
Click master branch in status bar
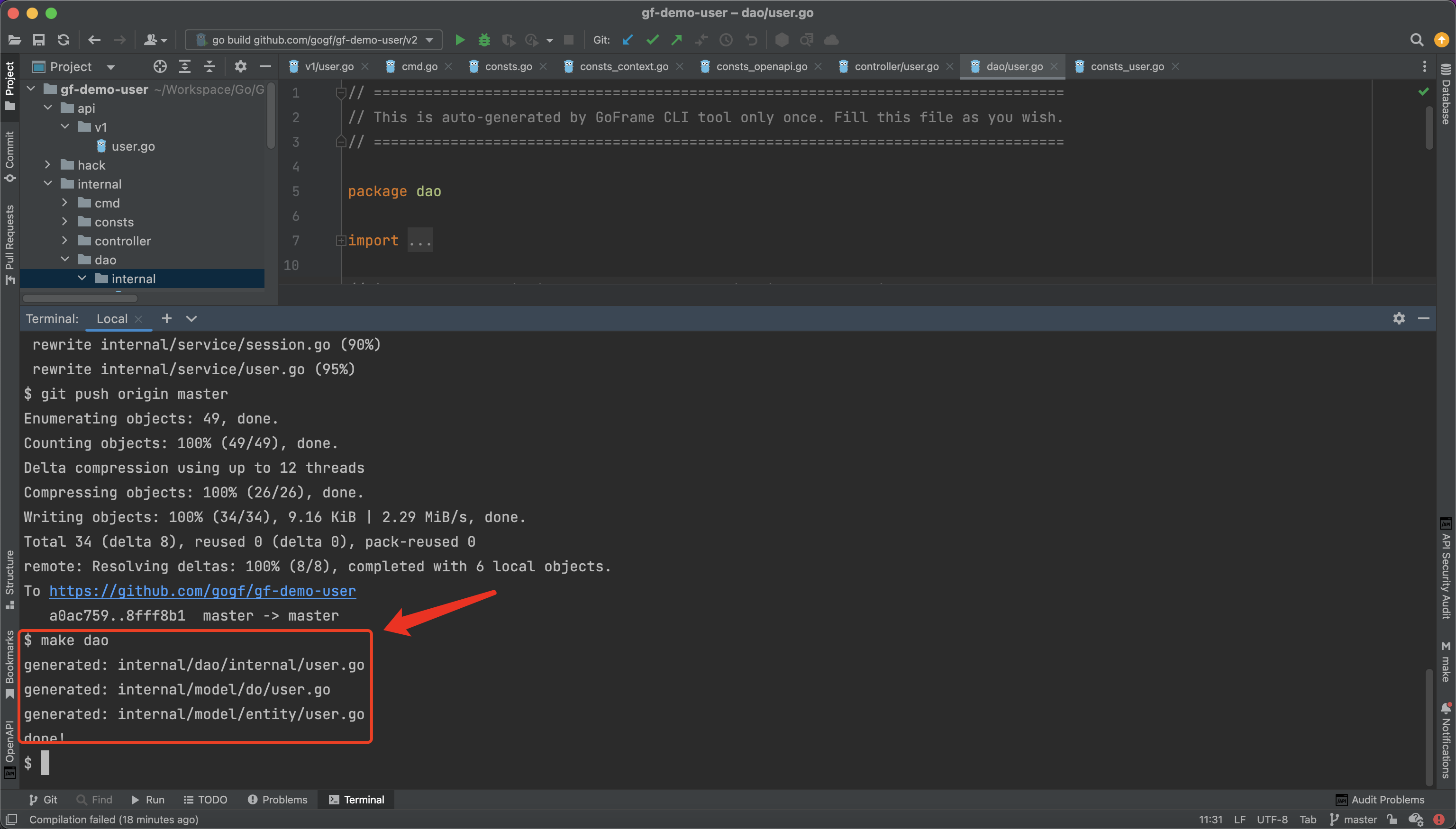click(x=1359, y=820)
